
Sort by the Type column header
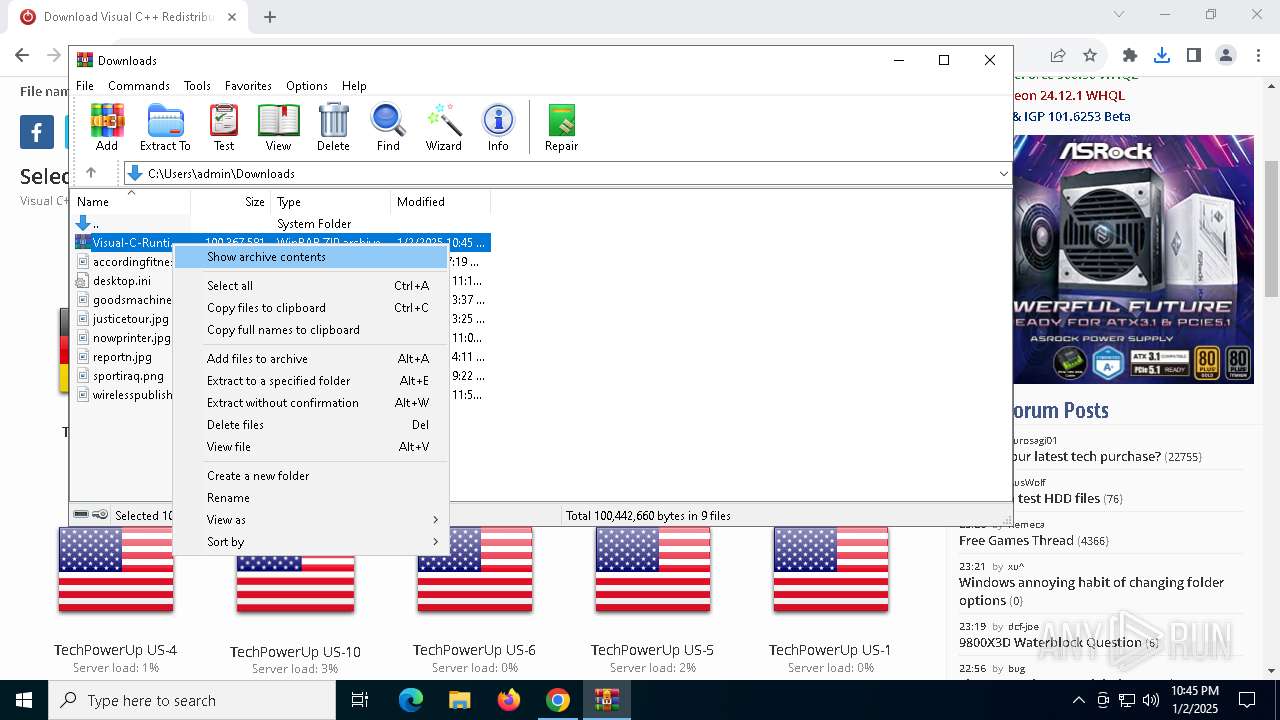pyautogui.click(x=331, y=202)
